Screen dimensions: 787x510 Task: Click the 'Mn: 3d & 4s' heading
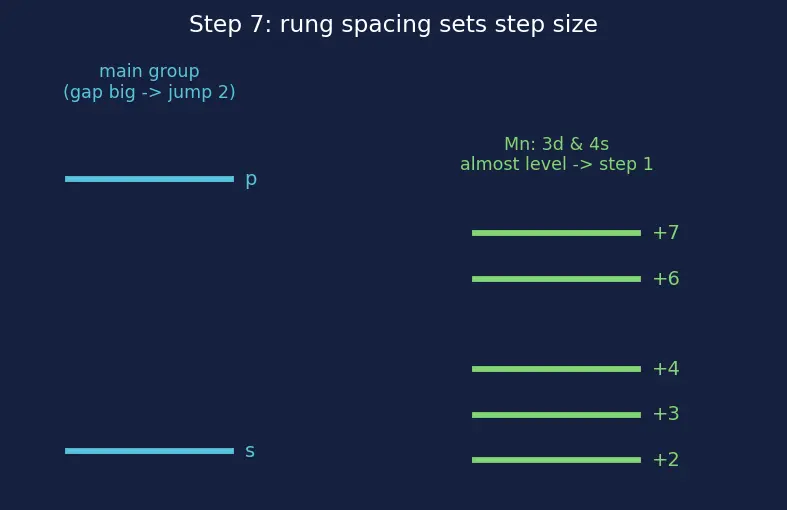(556, 144)
